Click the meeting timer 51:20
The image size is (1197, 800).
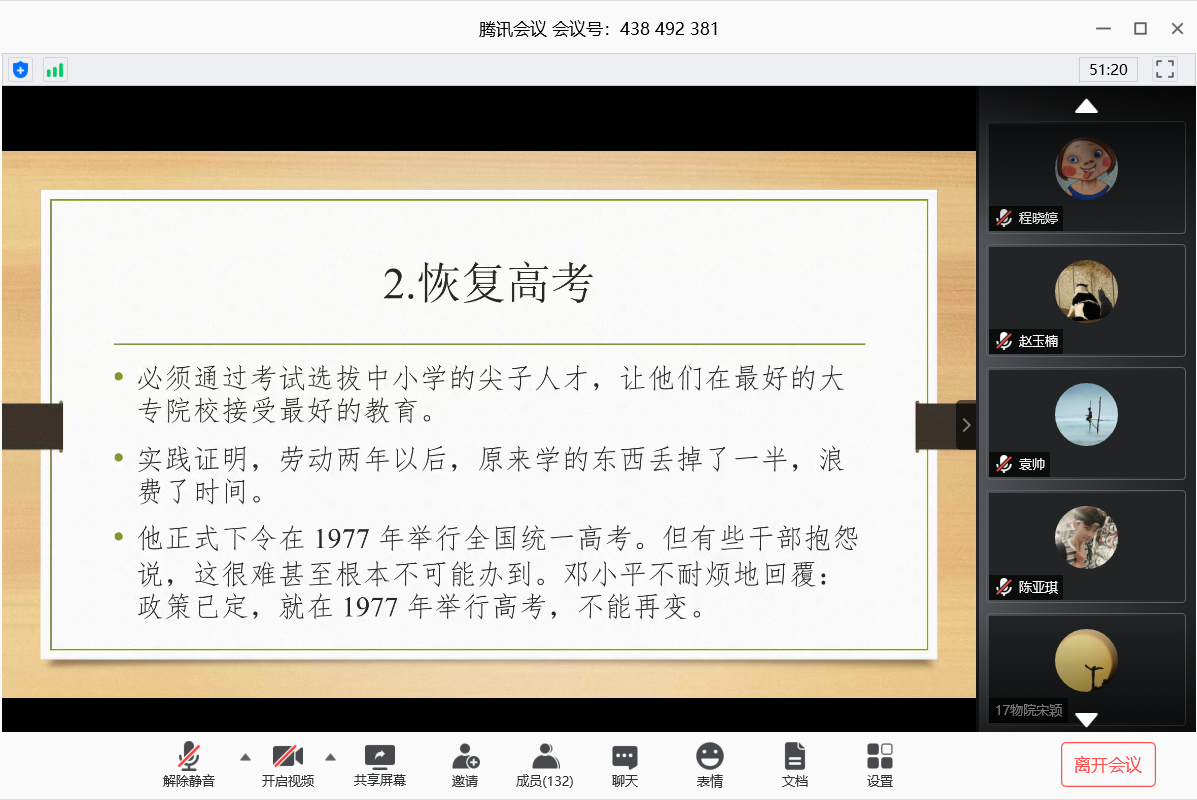pos(1108,69)
